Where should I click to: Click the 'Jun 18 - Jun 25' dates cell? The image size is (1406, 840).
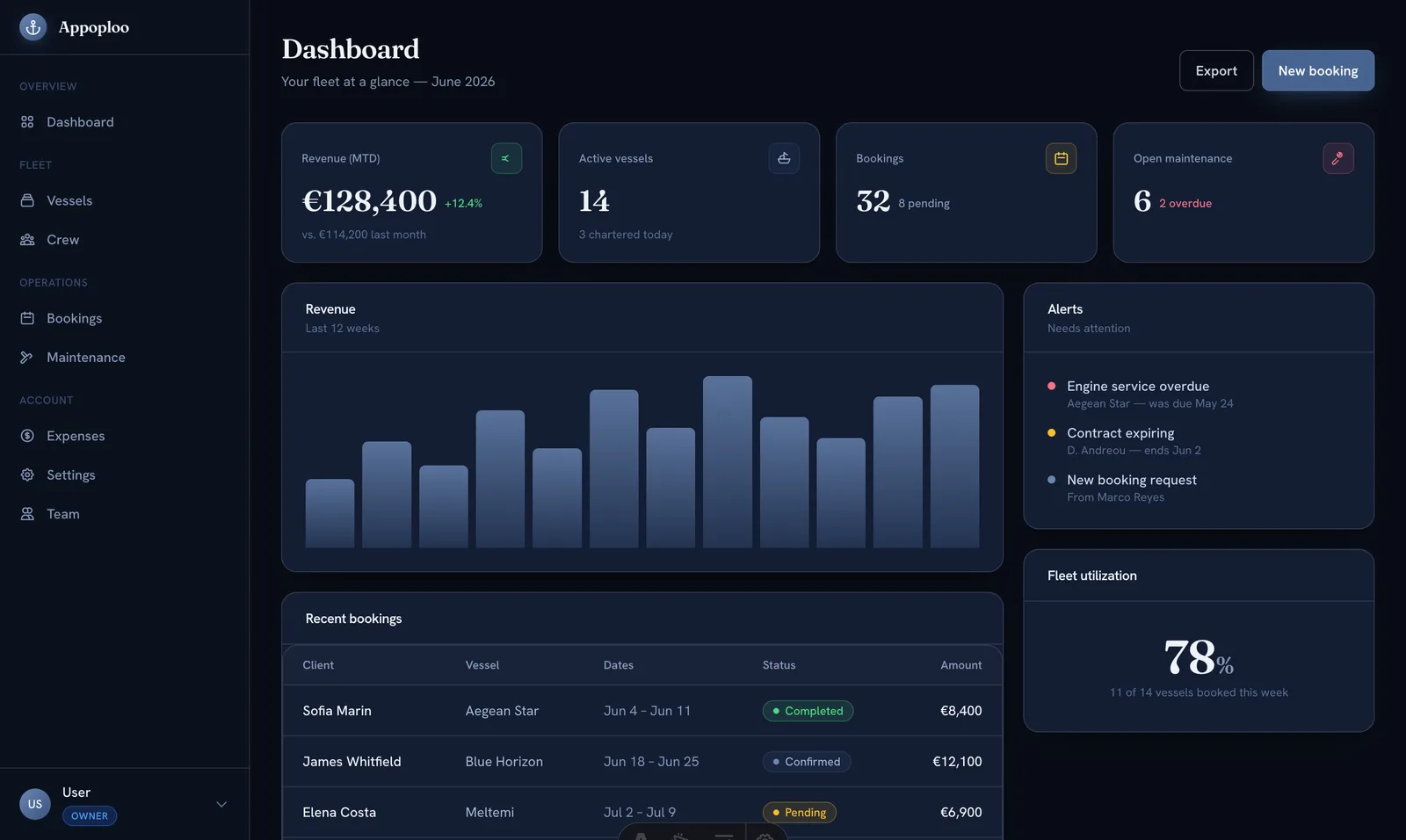(651, 762)
